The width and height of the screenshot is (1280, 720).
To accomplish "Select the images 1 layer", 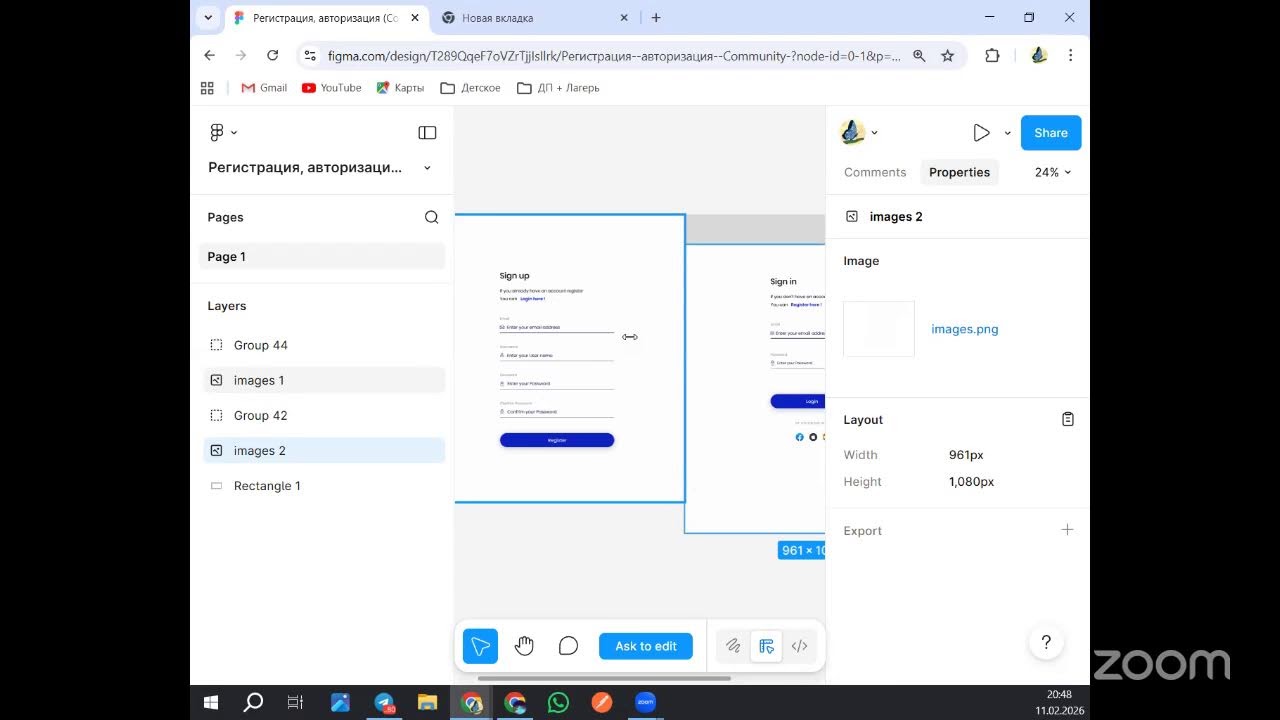I will tap(322, 380).
